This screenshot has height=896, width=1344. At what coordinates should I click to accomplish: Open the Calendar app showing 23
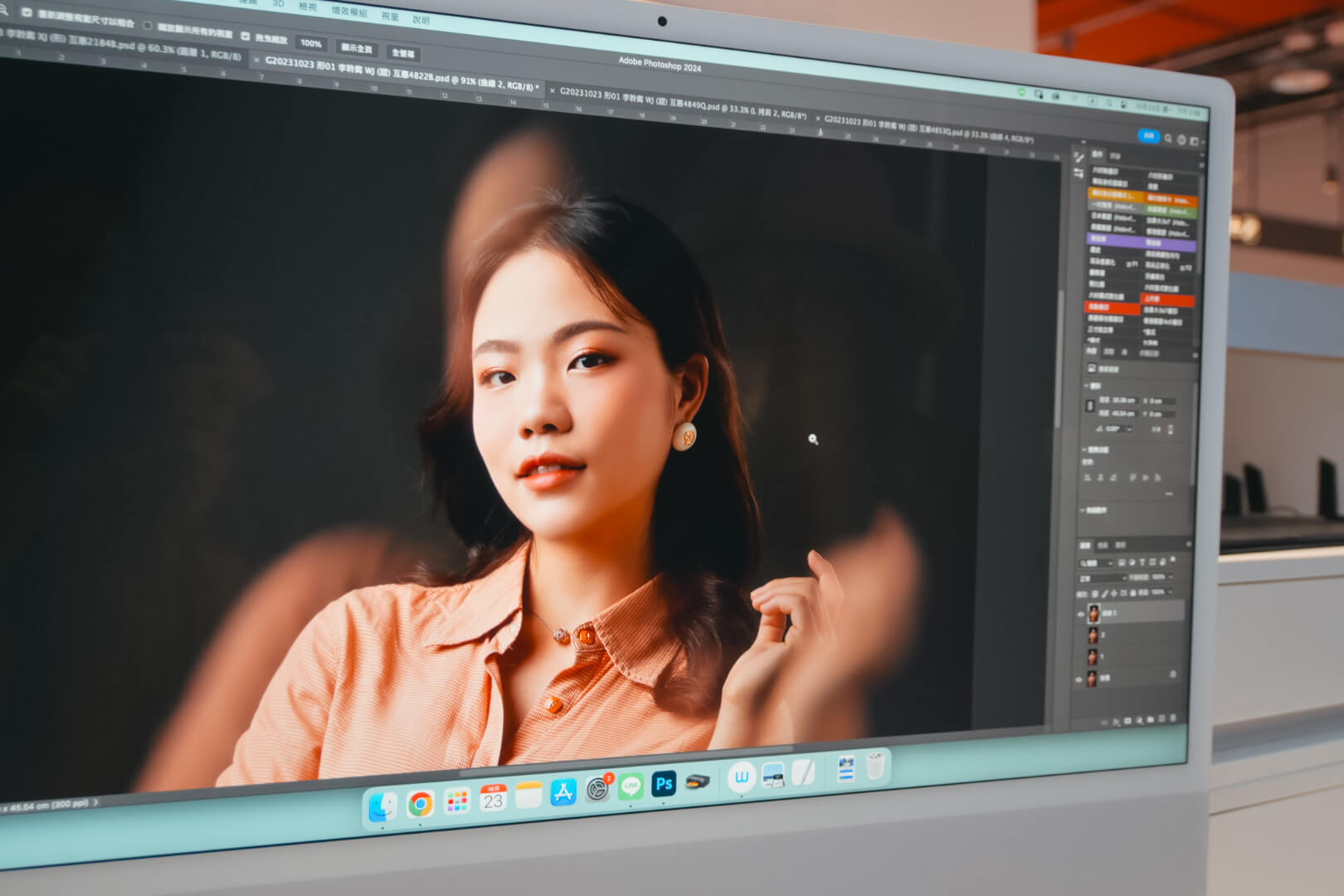point(493,798)
